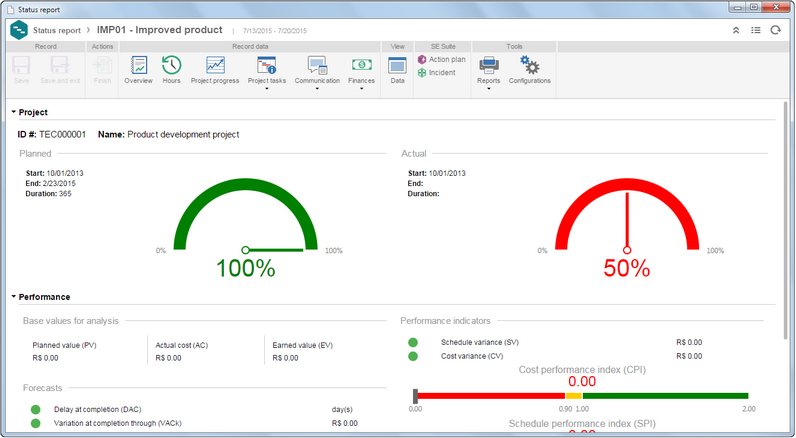
Task: Click the document icon in title bar
Action: tap(10, 10)
